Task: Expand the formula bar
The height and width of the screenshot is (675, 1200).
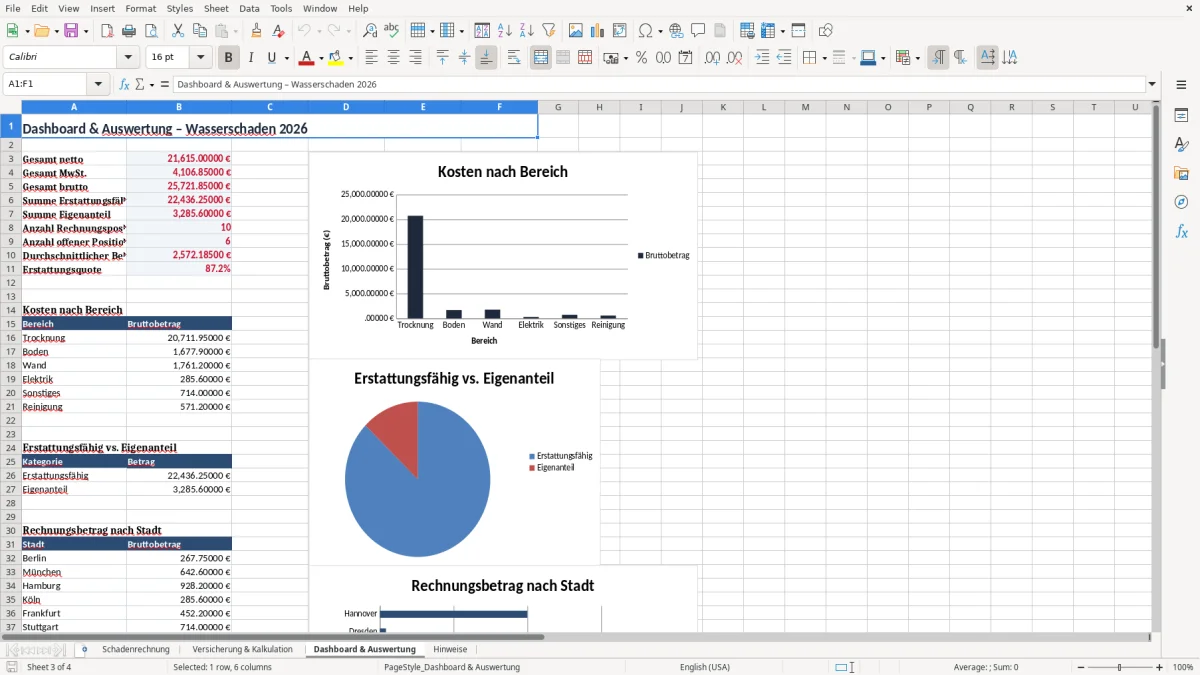Action: coord(1152,84)
